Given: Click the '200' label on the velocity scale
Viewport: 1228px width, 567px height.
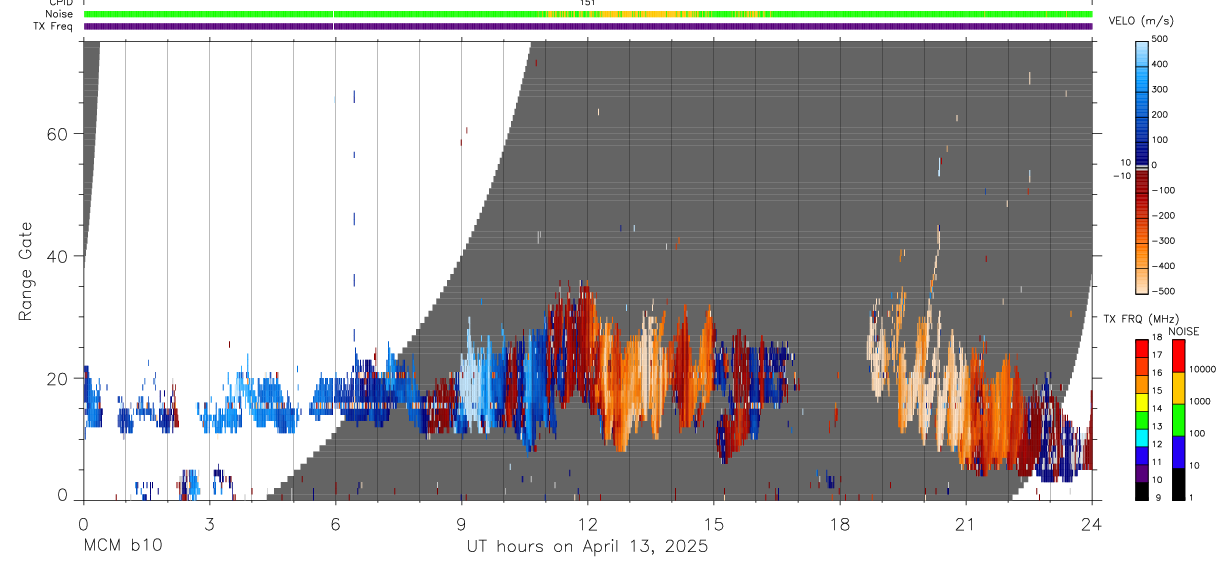Looking at the screenshot, I should coord(1160,114).
